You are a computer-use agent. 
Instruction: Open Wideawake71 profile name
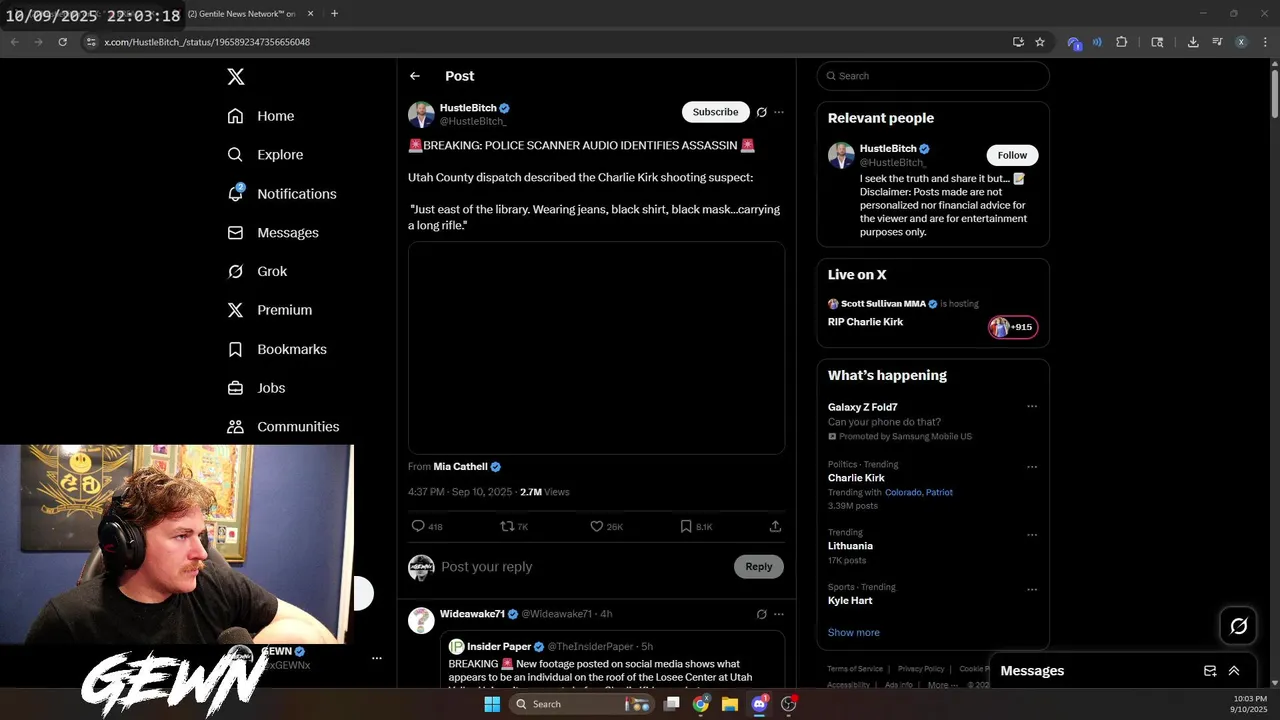[472, 614]
